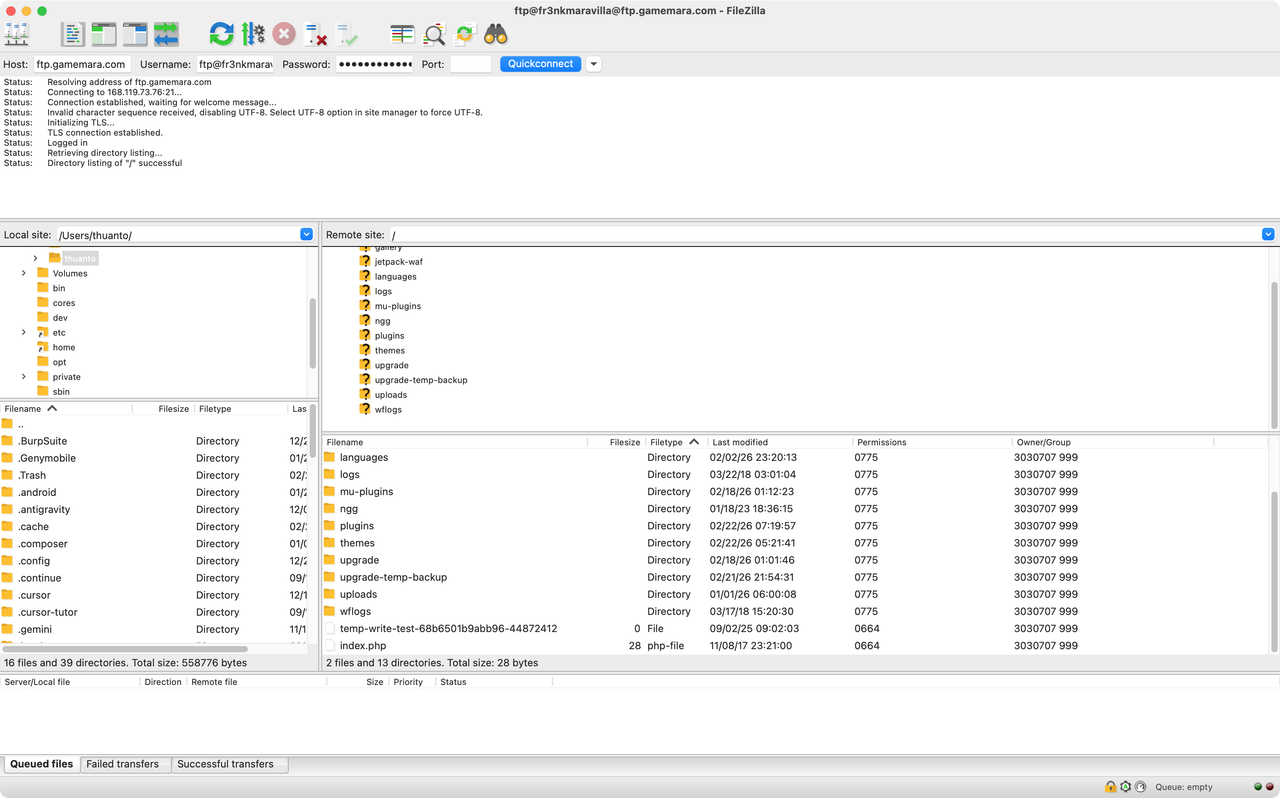The image size is (1280, 798).
Task: Switch to the Failed transfers tab
Action: point(123,764)
